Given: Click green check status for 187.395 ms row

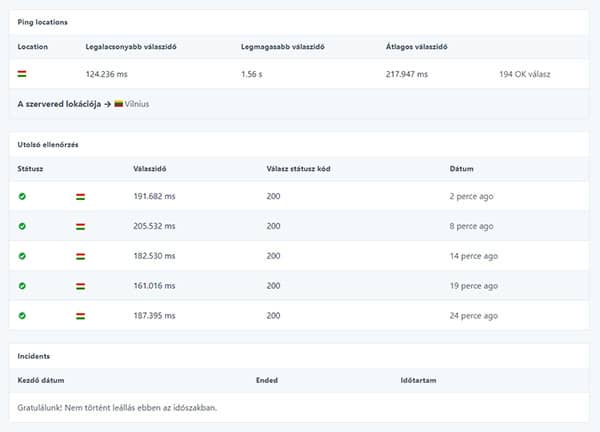Looking at the screenshot, I should click(x=22, y=316).
